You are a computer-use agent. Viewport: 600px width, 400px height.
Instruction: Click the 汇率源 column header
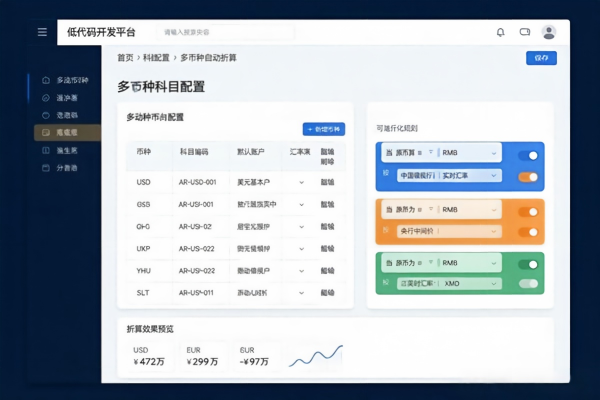point(300,152)
